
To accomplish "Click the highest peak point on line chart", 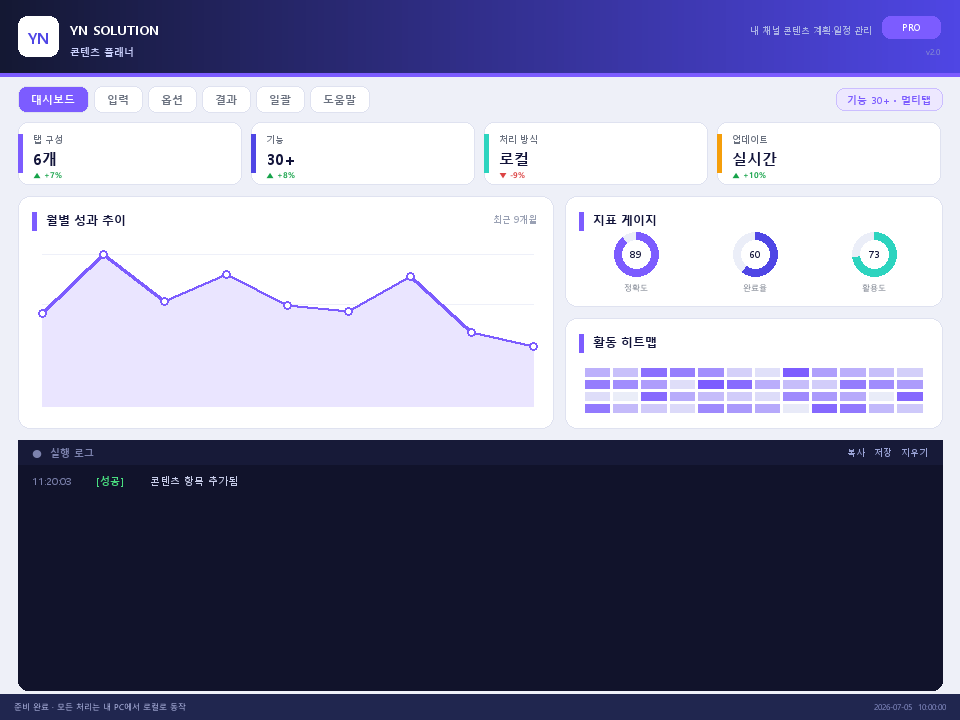I will tap(103, 254).
